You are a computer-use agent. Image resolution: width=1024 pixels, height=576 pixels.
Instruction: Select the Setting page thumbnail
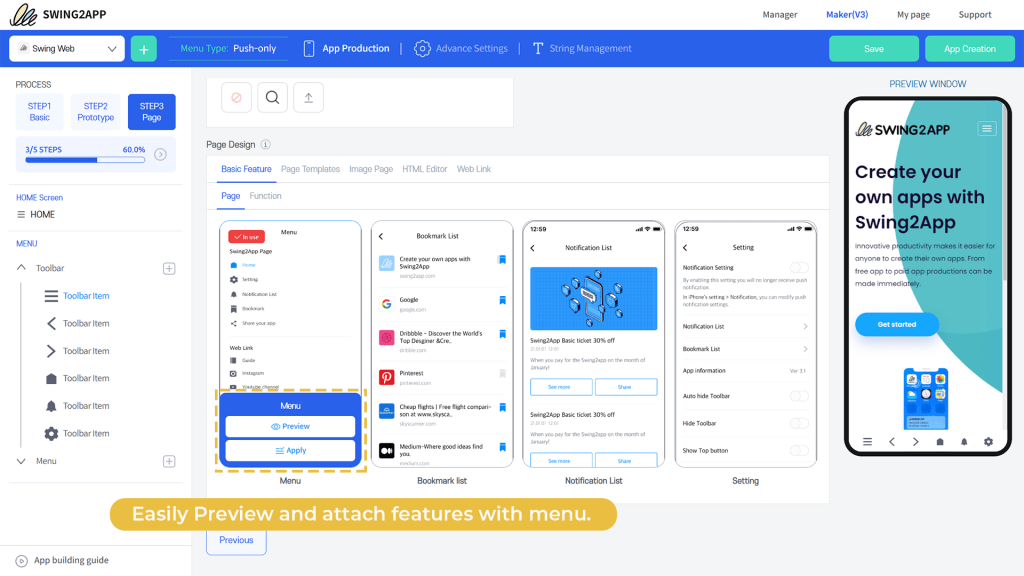(745, 344)
